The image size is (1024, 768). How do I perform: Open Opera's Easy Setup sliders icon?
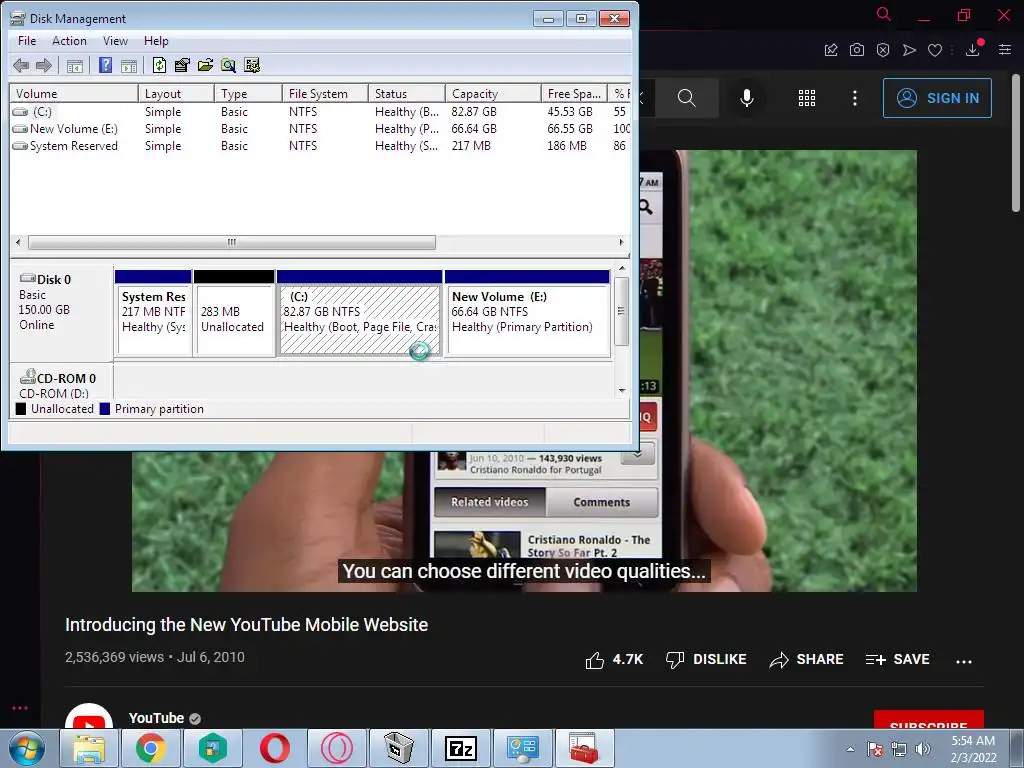point(1005,50)
